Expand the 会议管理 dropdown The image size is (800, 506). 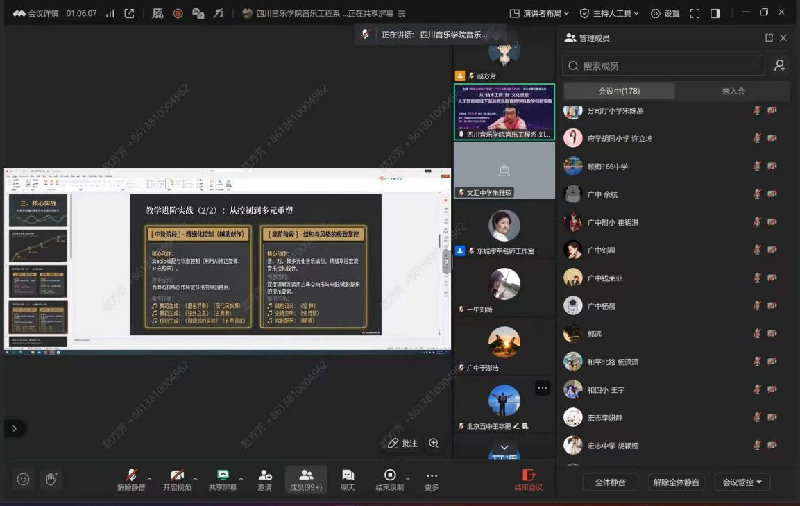(745, 482)
